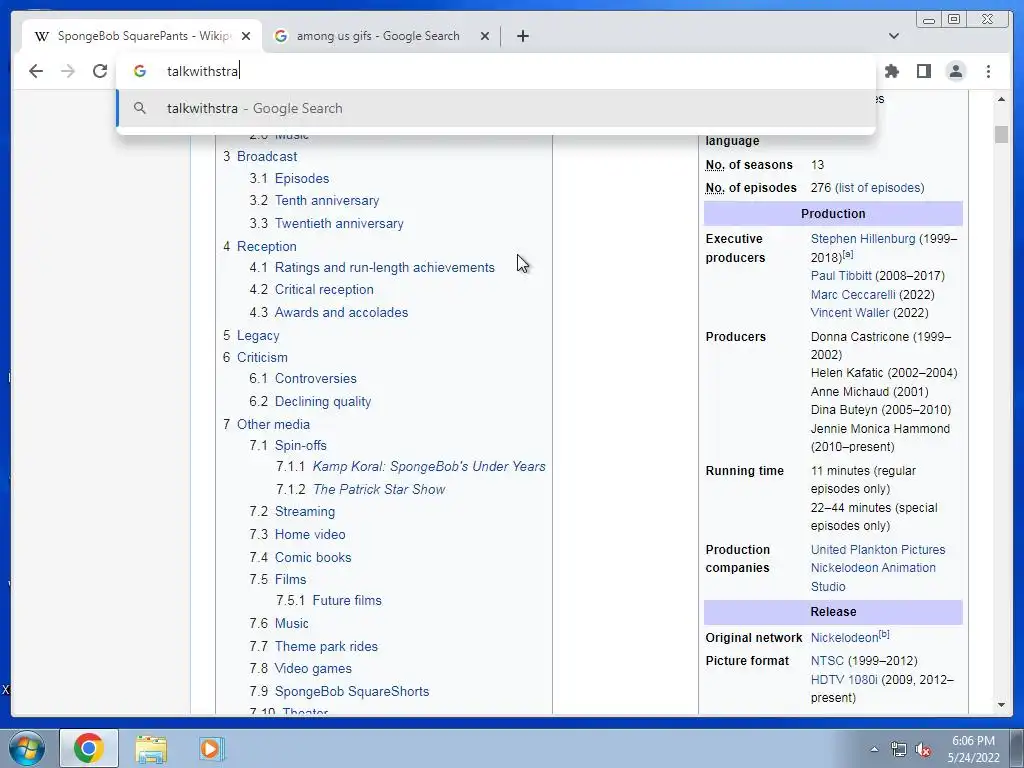Follow Nickelodeon Animation Studio link
This screenshot has width=1024, height=768.
click(873, 577)
